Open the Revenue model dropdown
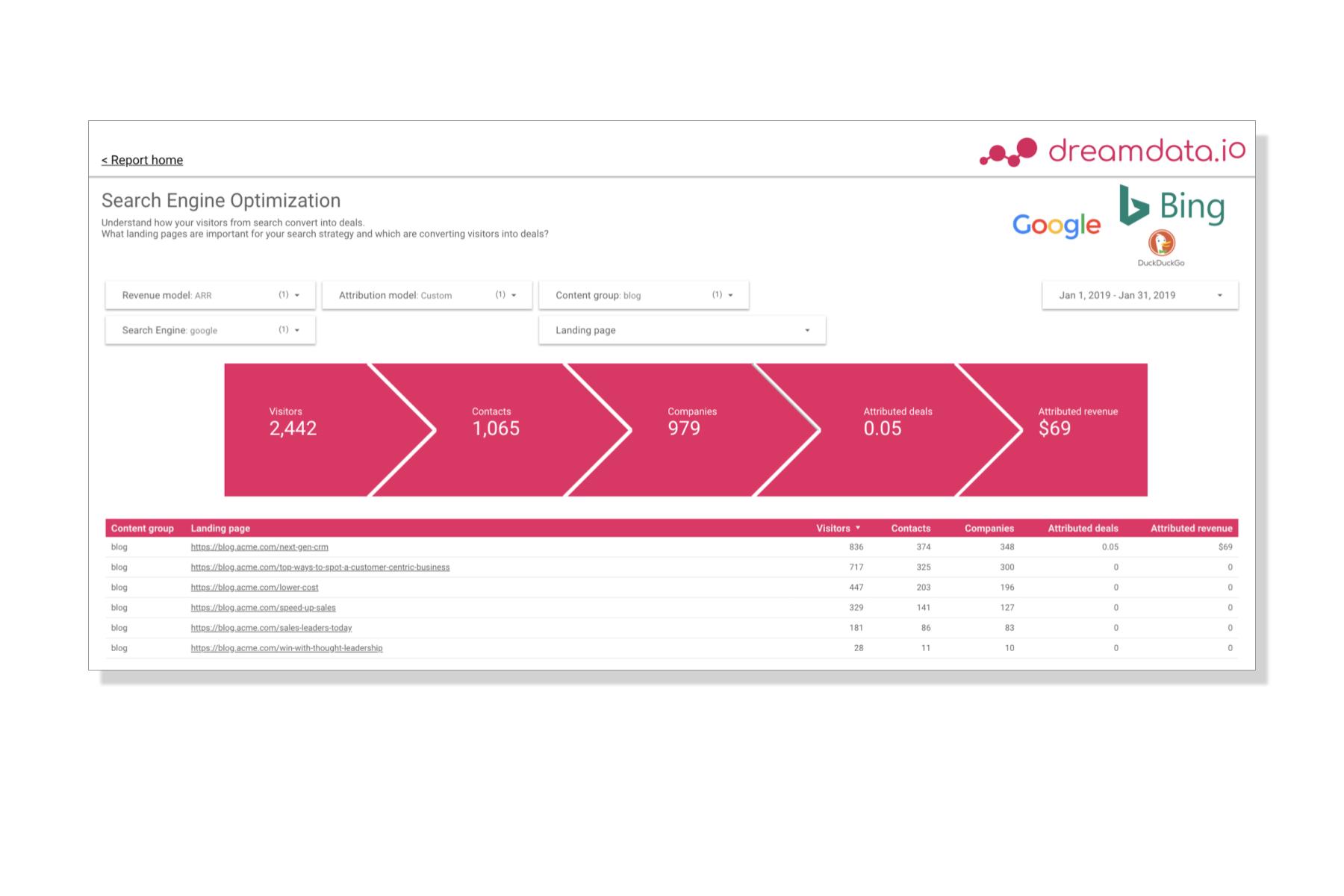 211,295
